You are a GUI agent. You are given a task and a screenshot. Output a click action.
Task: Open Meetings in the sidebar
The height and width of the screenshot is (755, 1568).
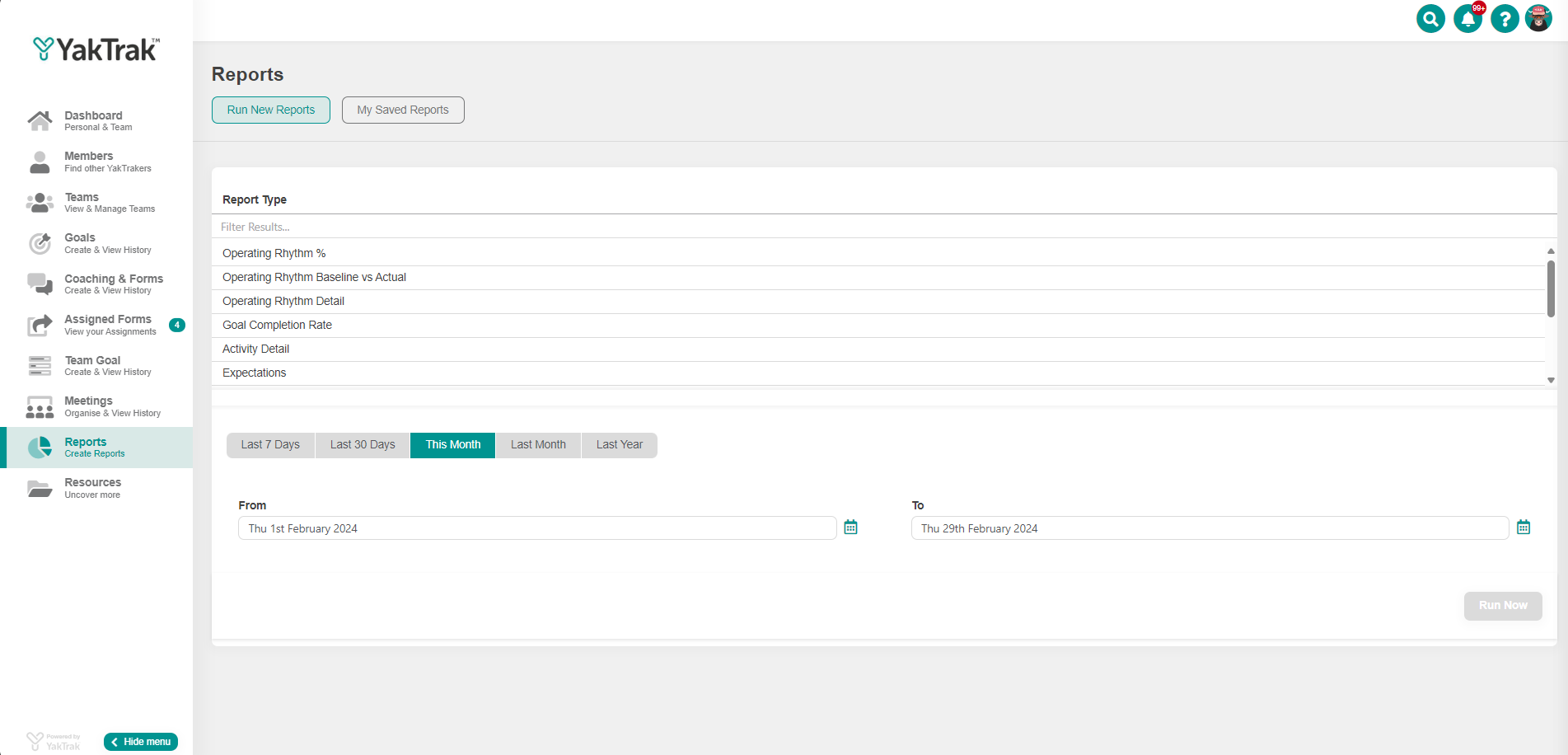click(x=88, y=406)
